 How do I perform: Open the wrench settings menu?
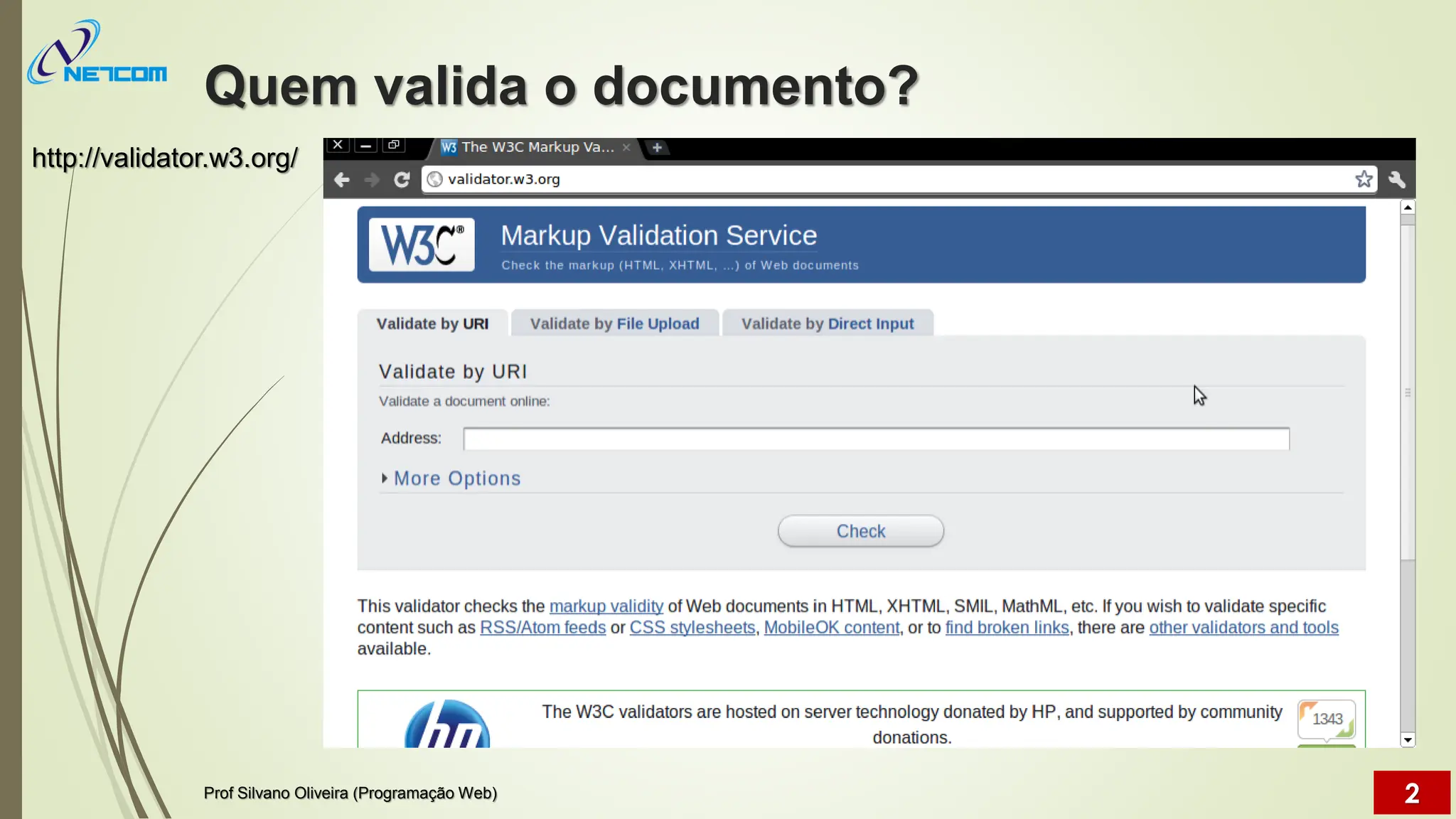coord(1397,179)
